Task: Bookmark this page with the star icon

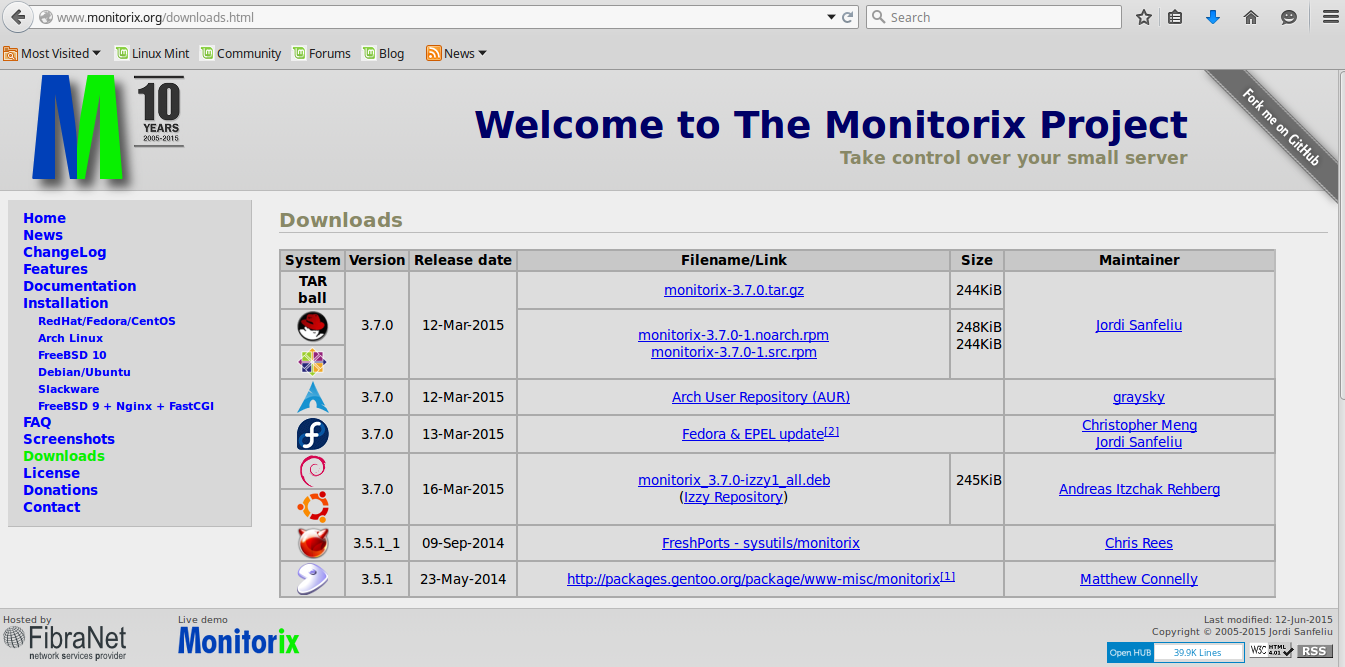Action: click(x=1144, y=17)
